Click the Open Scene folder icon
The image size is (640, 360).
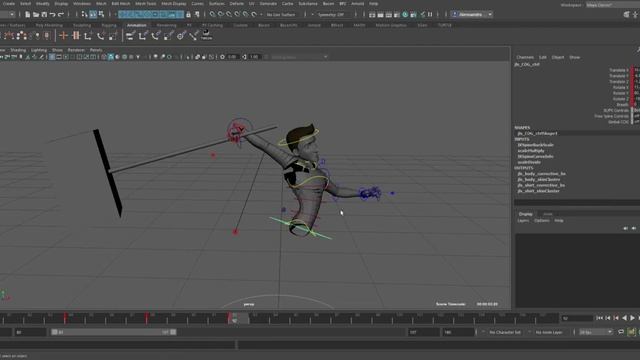(36, 15)
